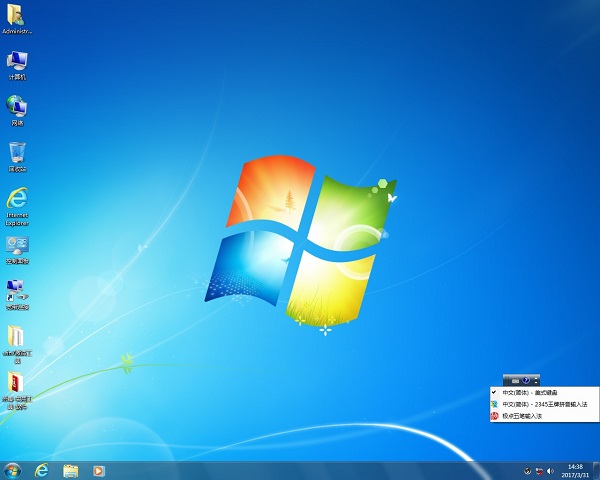Viewport: 600px width, 480px height.
Task: Switch to 2345王牌拼音输入法 in the input menu
Action: point(541,404)
